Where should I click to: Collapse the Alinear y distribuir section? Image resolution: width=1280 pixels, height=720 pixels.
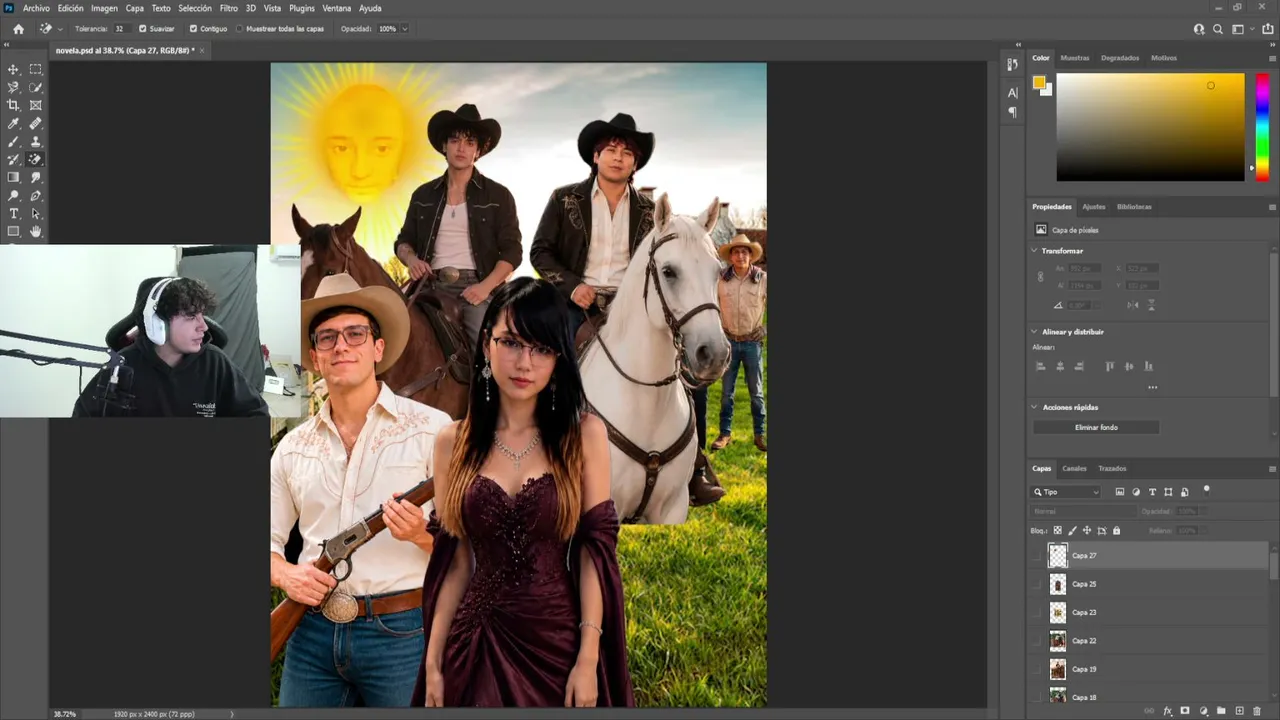(x=1035, y=331)
